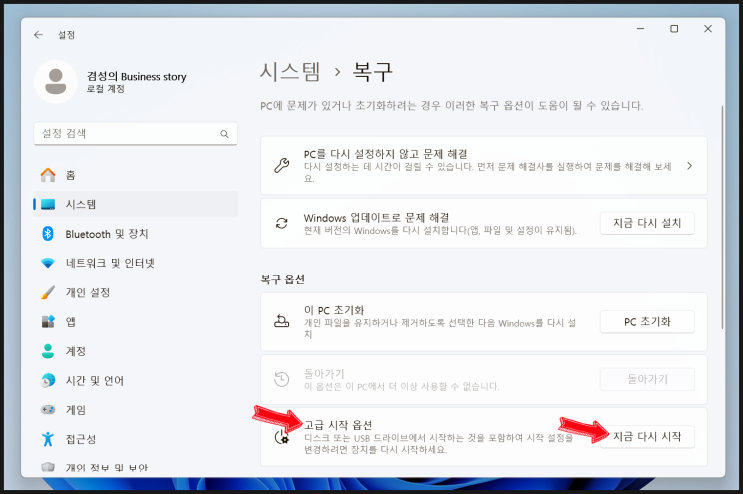743x494 pixels.
Task: Expand PC를 다시 설정하지 않고 문제 해결 chevron
Action: [x=689, y=165]
